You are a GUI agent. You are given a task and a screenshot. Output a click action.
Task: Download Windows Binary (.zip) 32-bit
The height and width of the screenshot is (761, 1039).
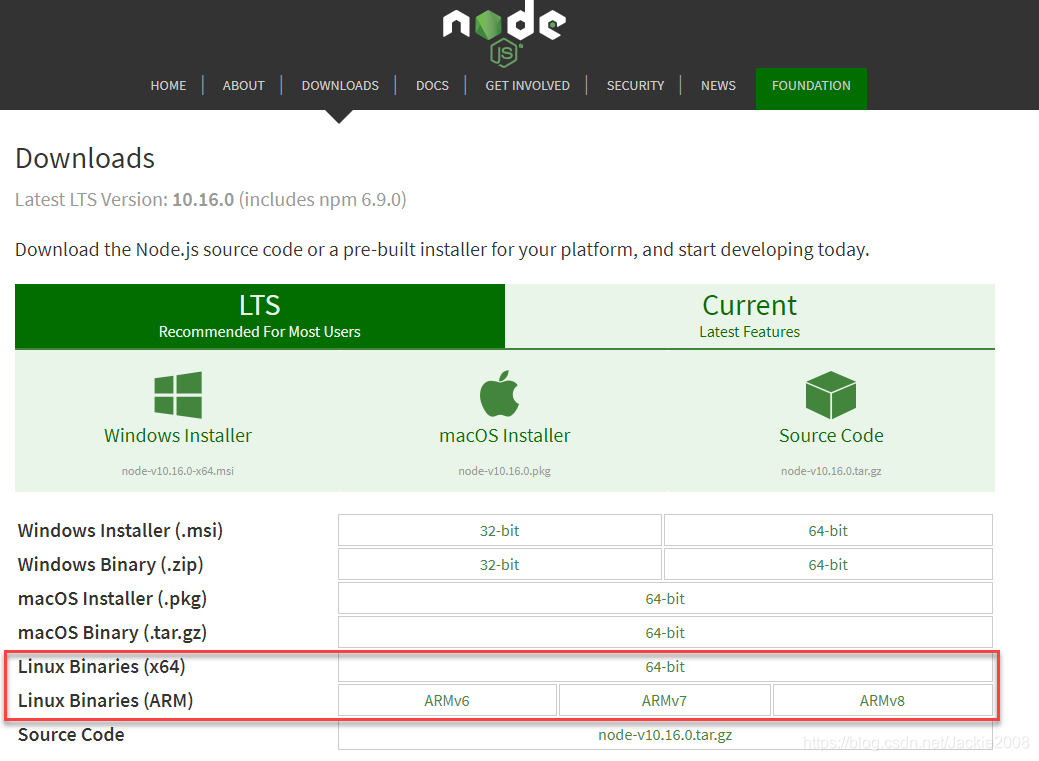click(500, 565)
